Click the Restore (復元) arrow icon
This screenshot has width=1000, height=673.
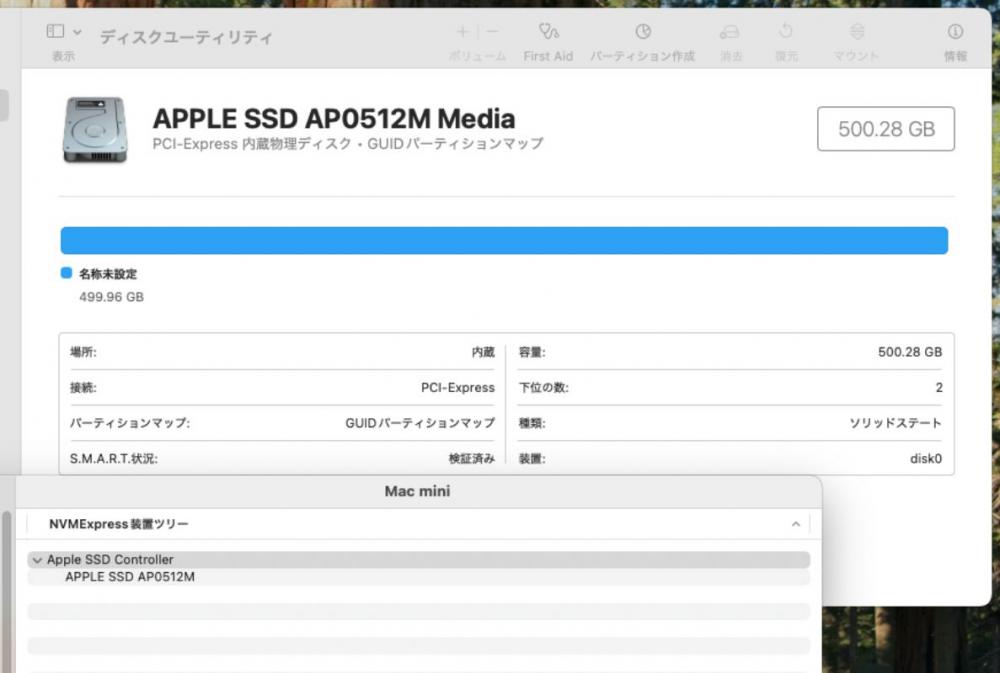point(786,31)
